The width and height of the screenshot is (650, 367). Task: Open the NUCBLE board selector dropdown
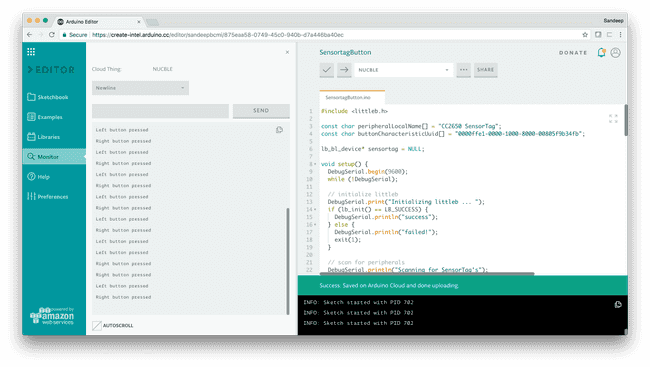tap(403, 70)
